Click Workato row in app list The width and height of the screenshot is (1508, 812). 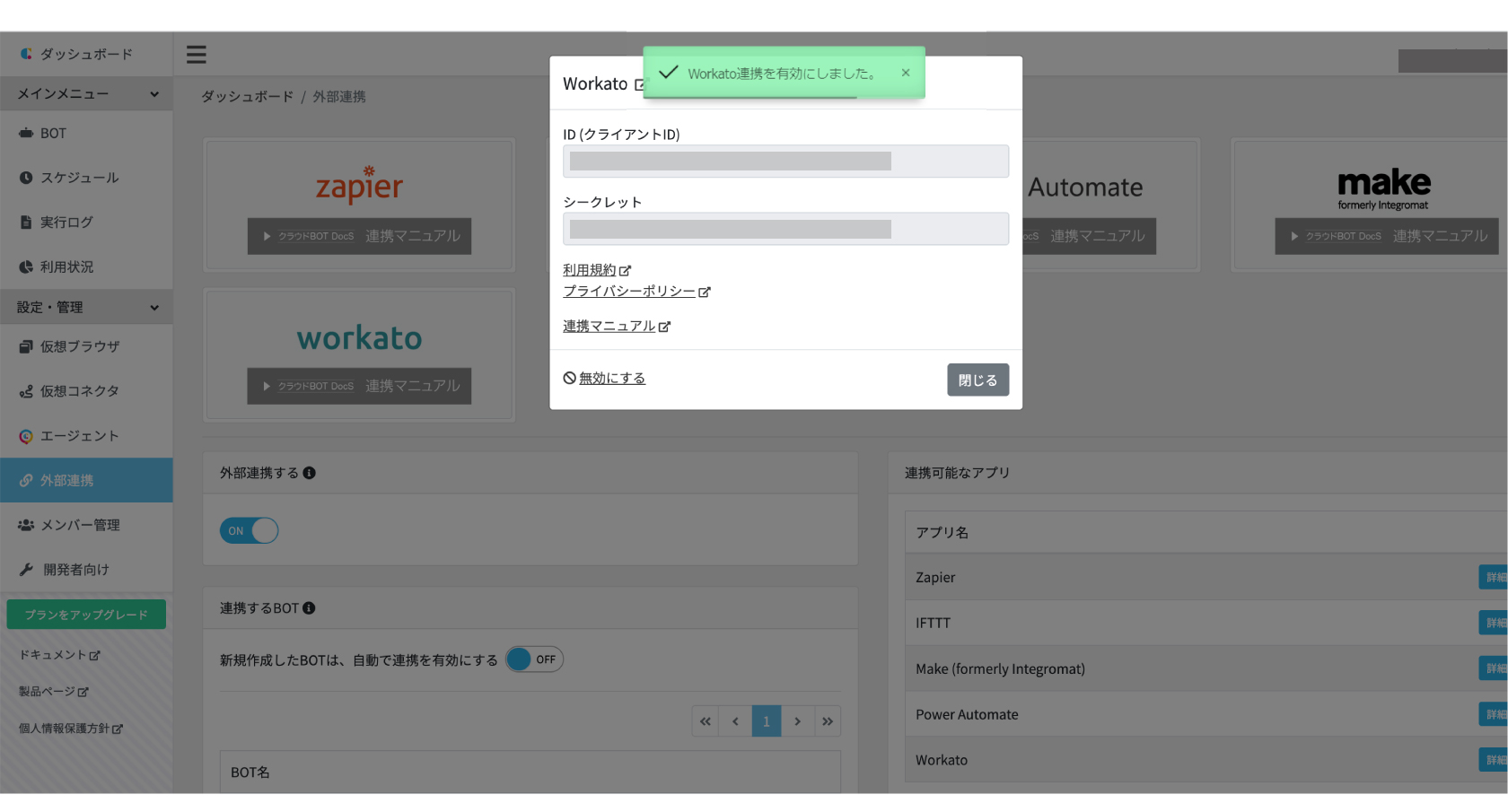pos(1206,760)
